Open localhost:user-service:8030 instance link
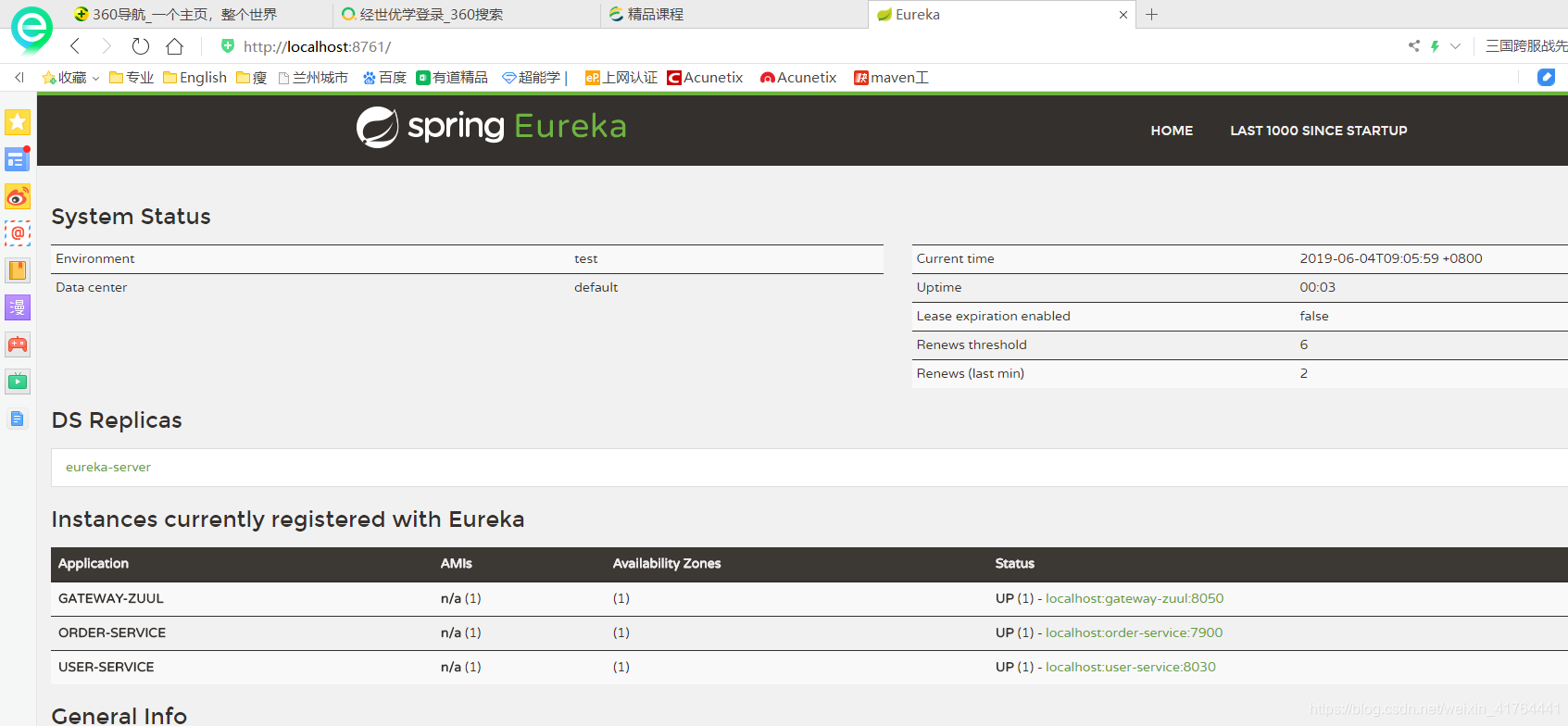The height and width of the screenshot is (726, 1568). point(1131,667)
